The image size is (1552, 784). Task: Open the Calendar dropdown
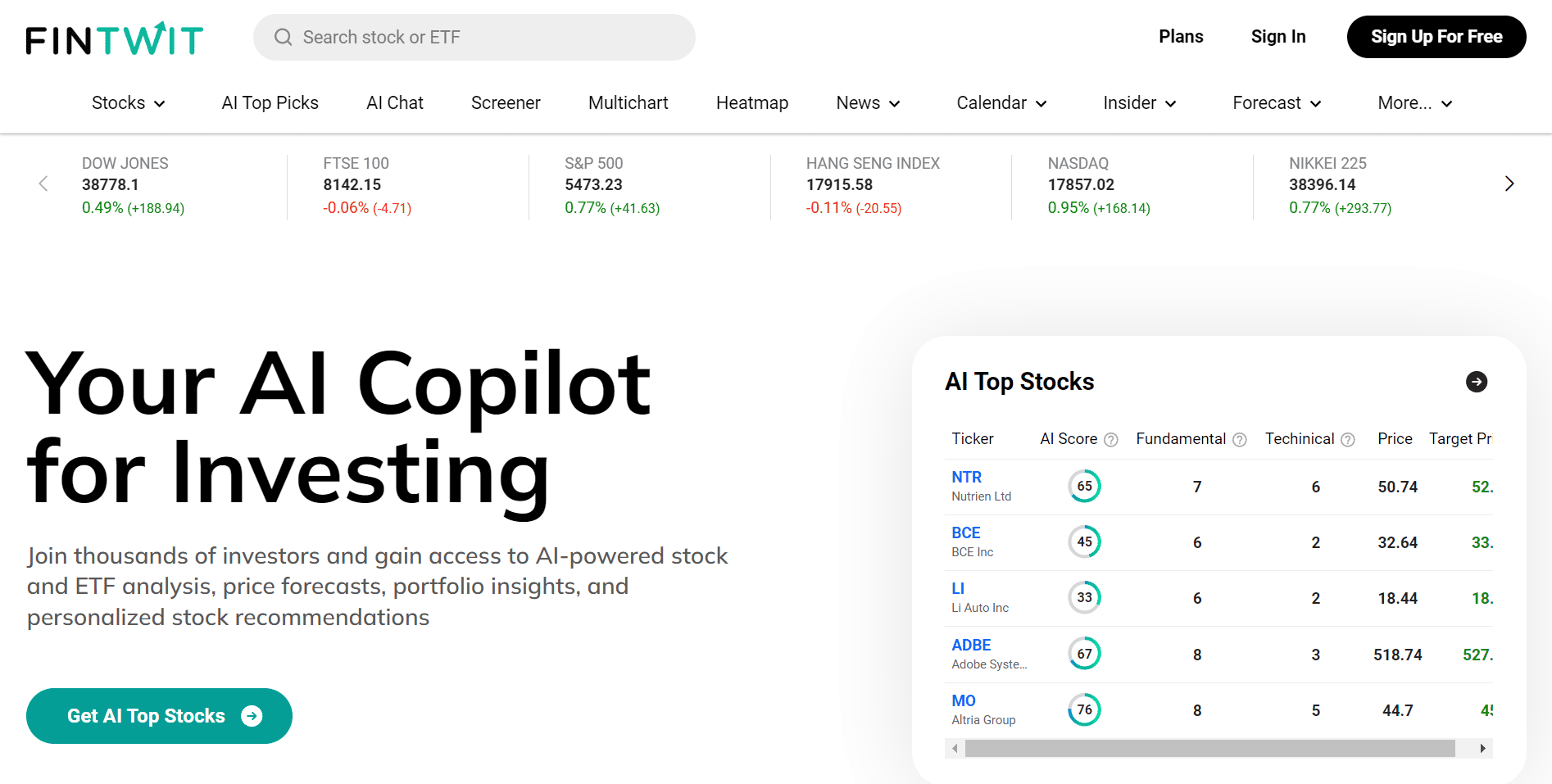[1001, 103]
